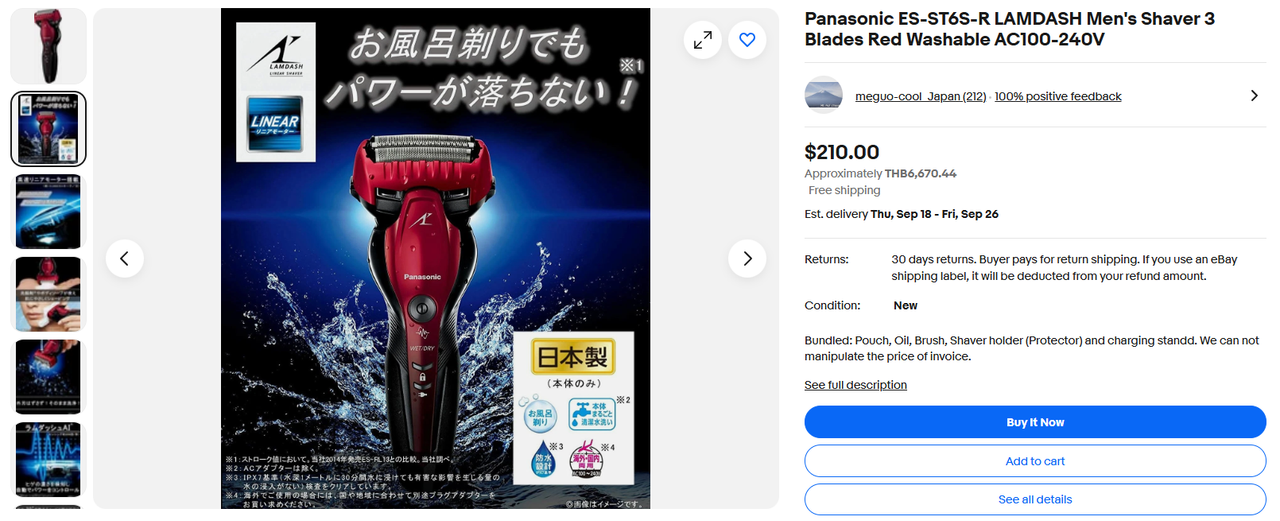Go to next image with right arrow
This screenshot has height=521, width=1280.
tap(747, 259)
